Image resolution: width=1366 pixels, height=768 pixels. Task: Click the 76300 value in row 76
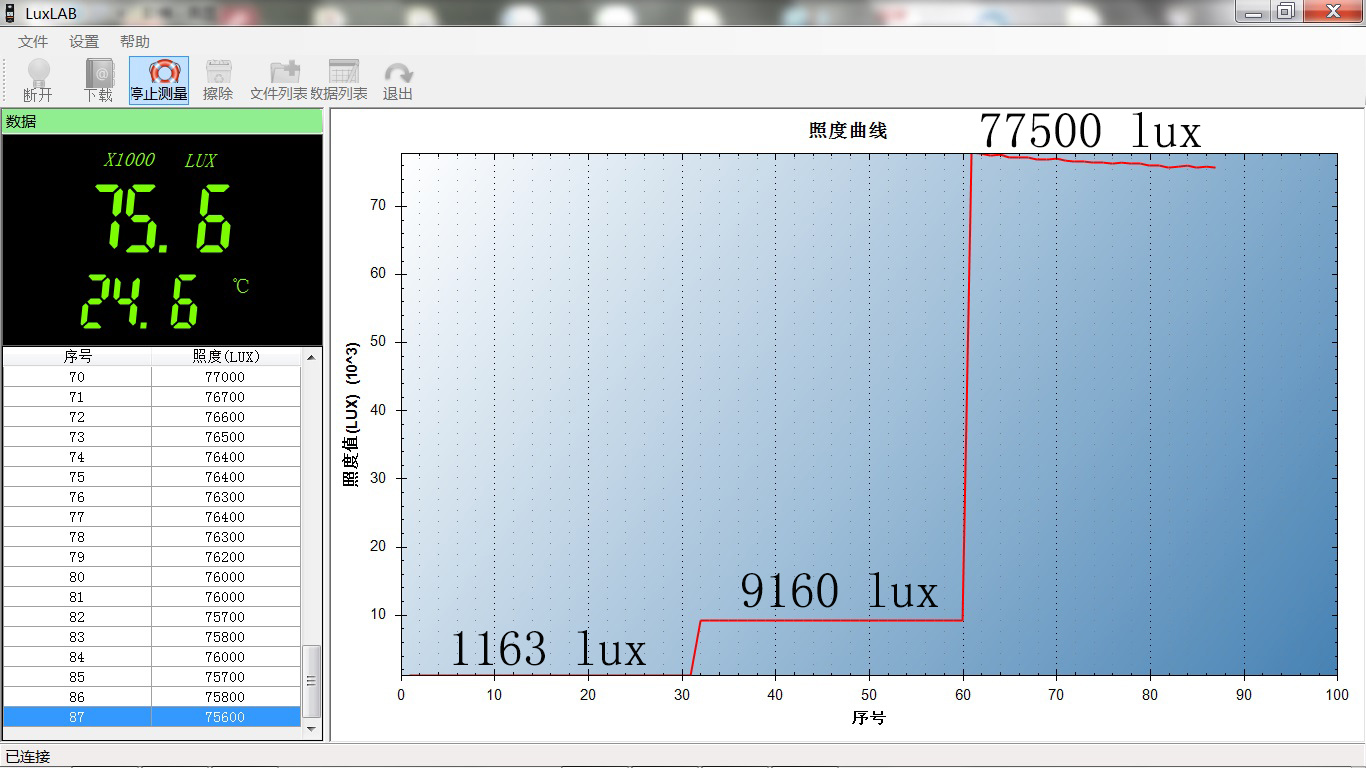tap(225, 497)
